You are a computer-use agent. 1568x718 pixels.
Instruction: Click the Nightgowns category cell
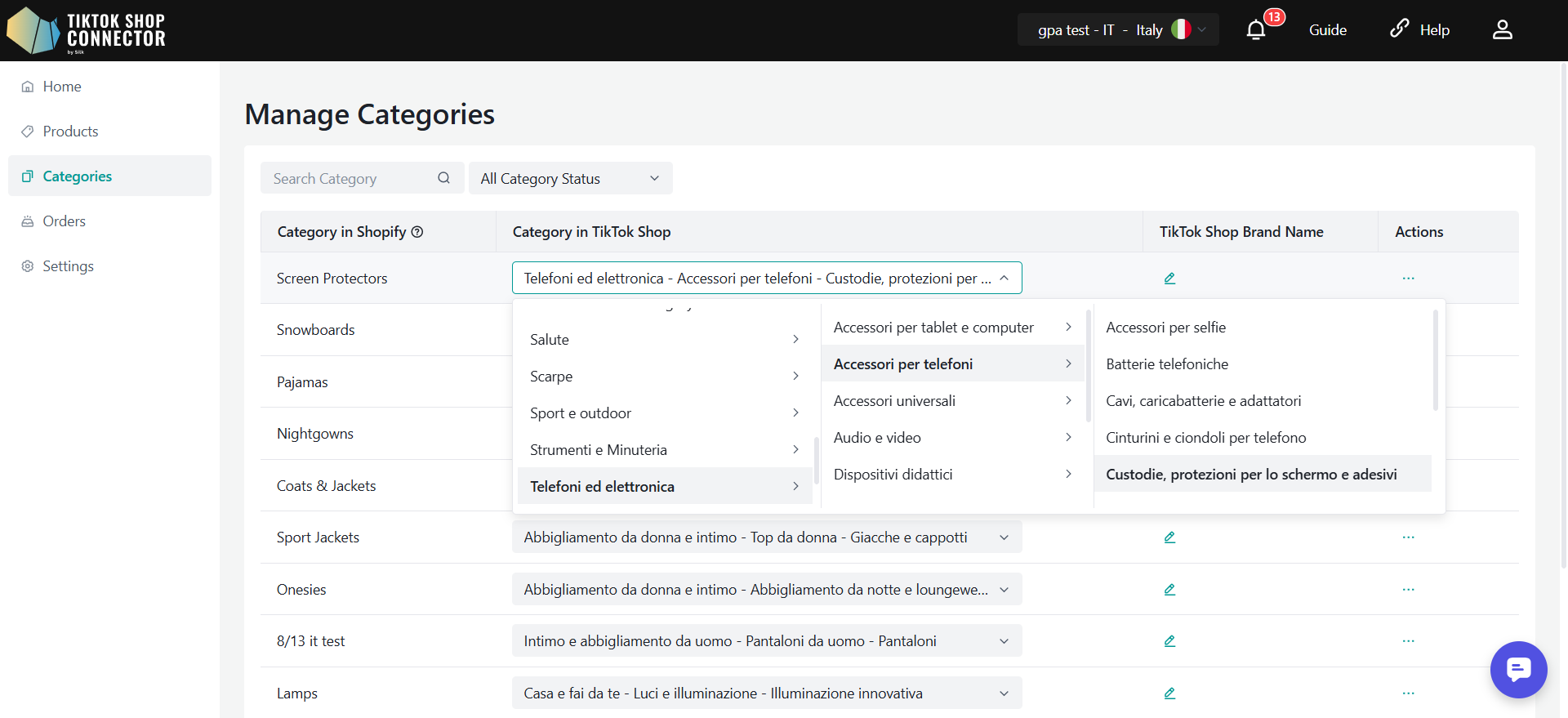click(x=378, y=434)
